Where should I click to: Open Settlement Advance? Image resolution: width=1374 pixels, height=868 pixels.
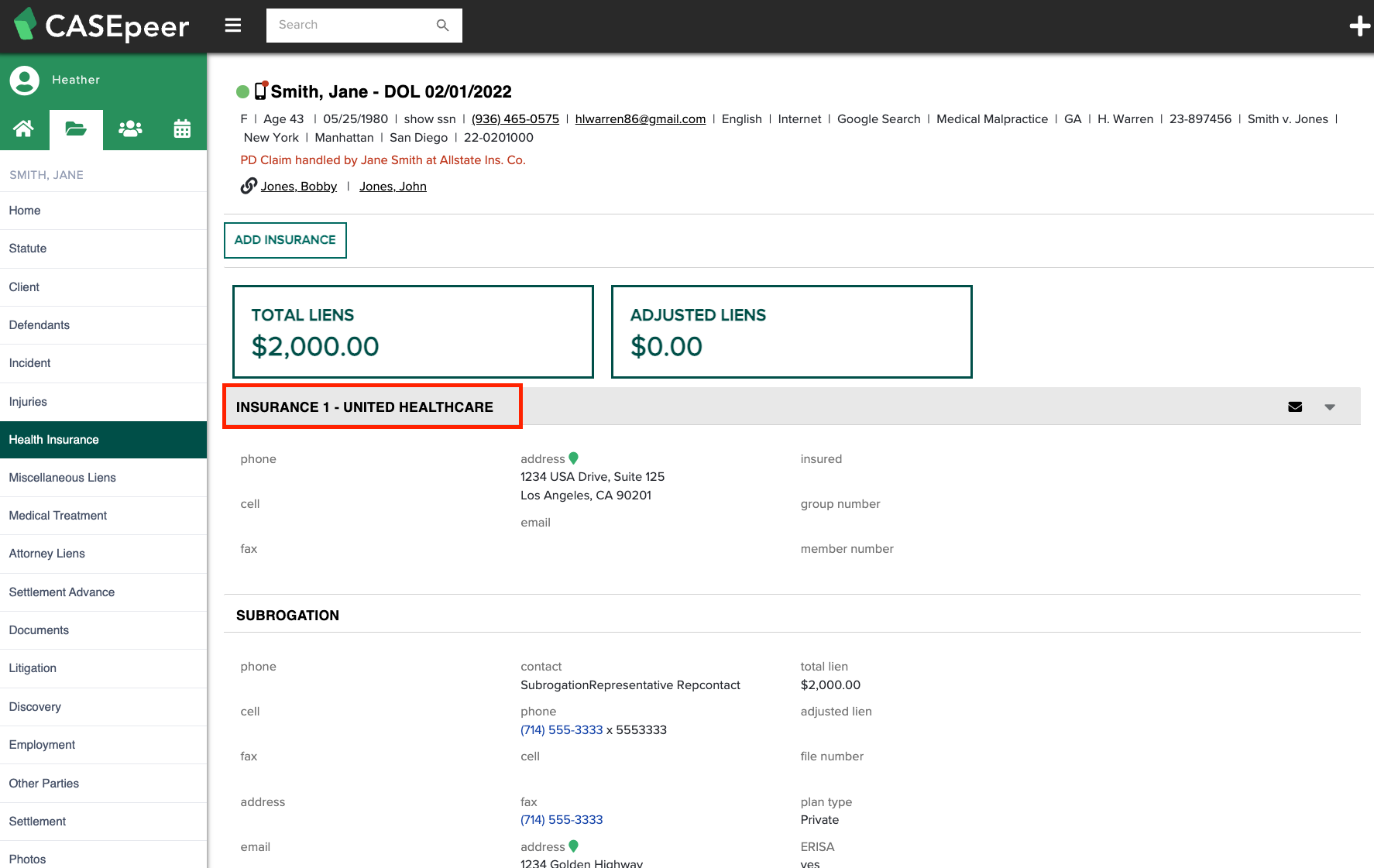104,592
